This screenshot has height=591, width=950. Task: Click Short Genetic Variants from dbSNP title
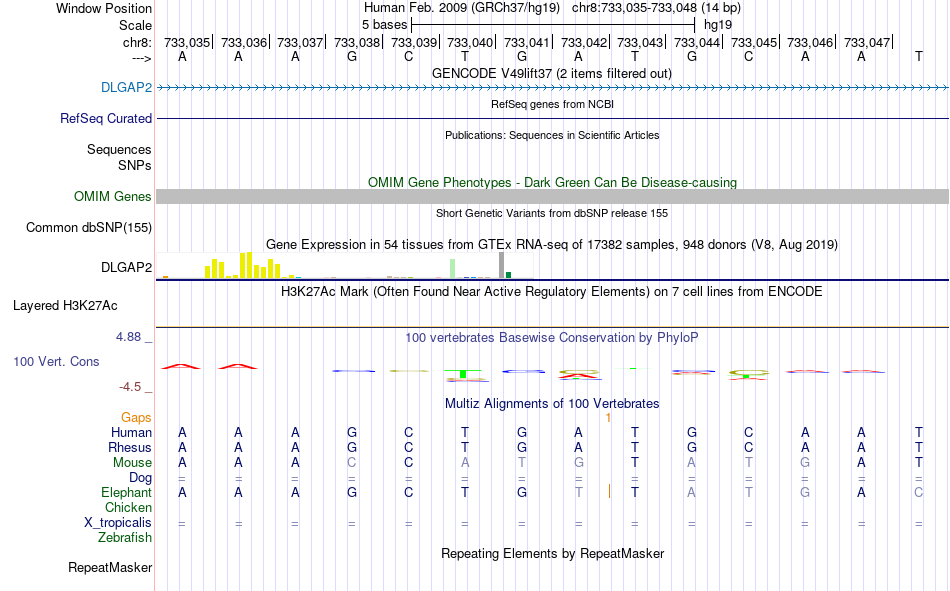pyautogui.click(x=552, y=213)
